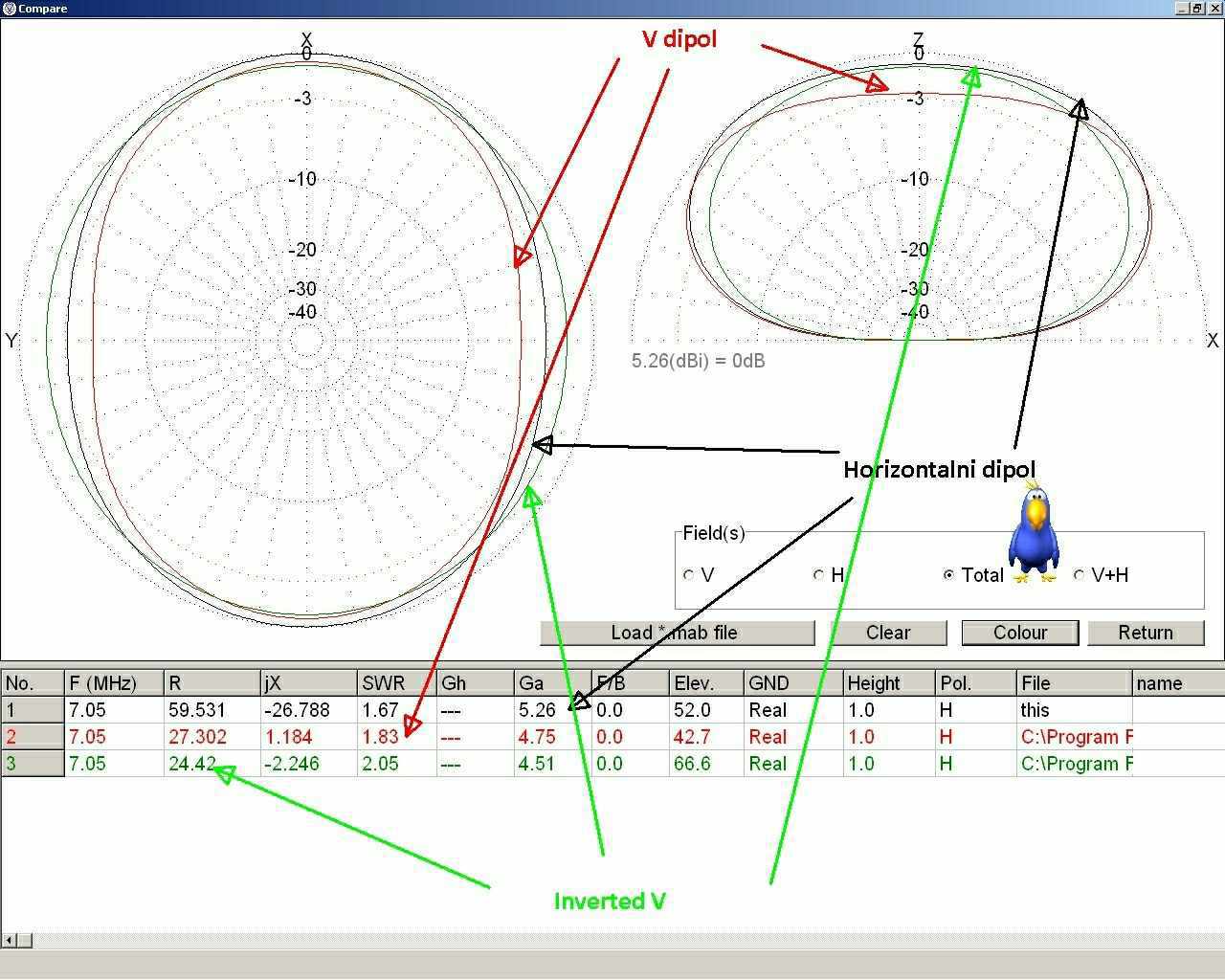Select green row number 3 header
This screenshot has width=1225, height=980.
pyautogui.click(x=33, y=764)
